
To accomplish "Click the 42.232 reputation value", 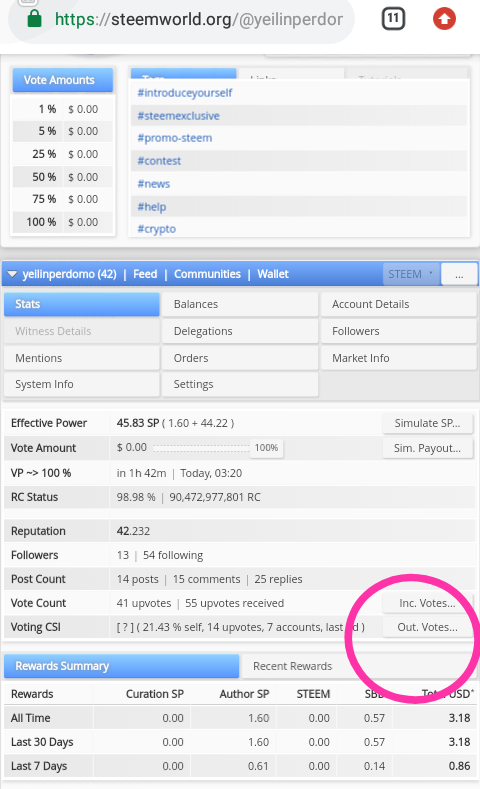I will [x=133, y=531].
